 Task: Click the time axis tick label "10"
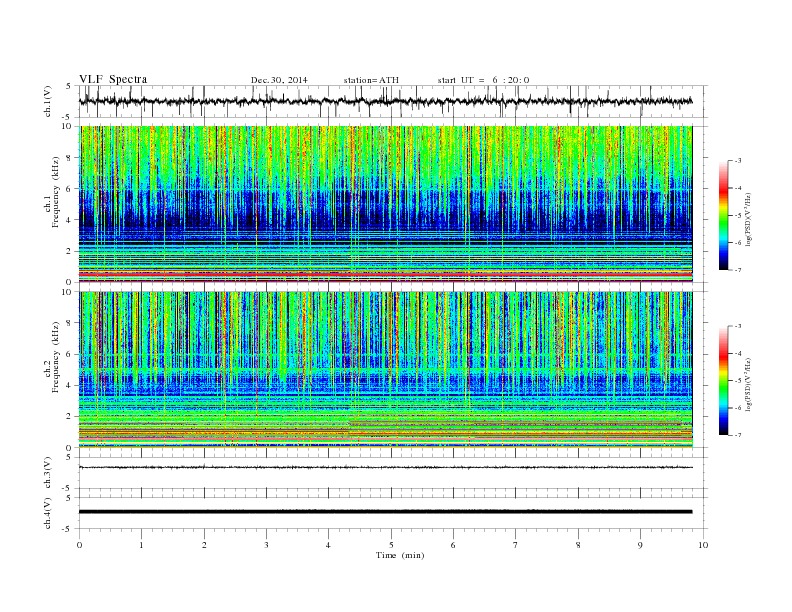click(703, 545)
